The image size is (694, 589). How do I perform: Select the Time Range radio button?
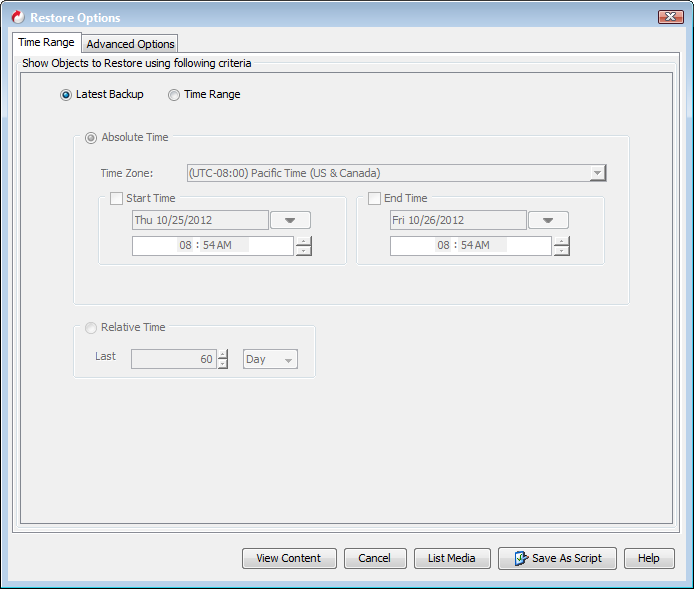tap(174, 95)
